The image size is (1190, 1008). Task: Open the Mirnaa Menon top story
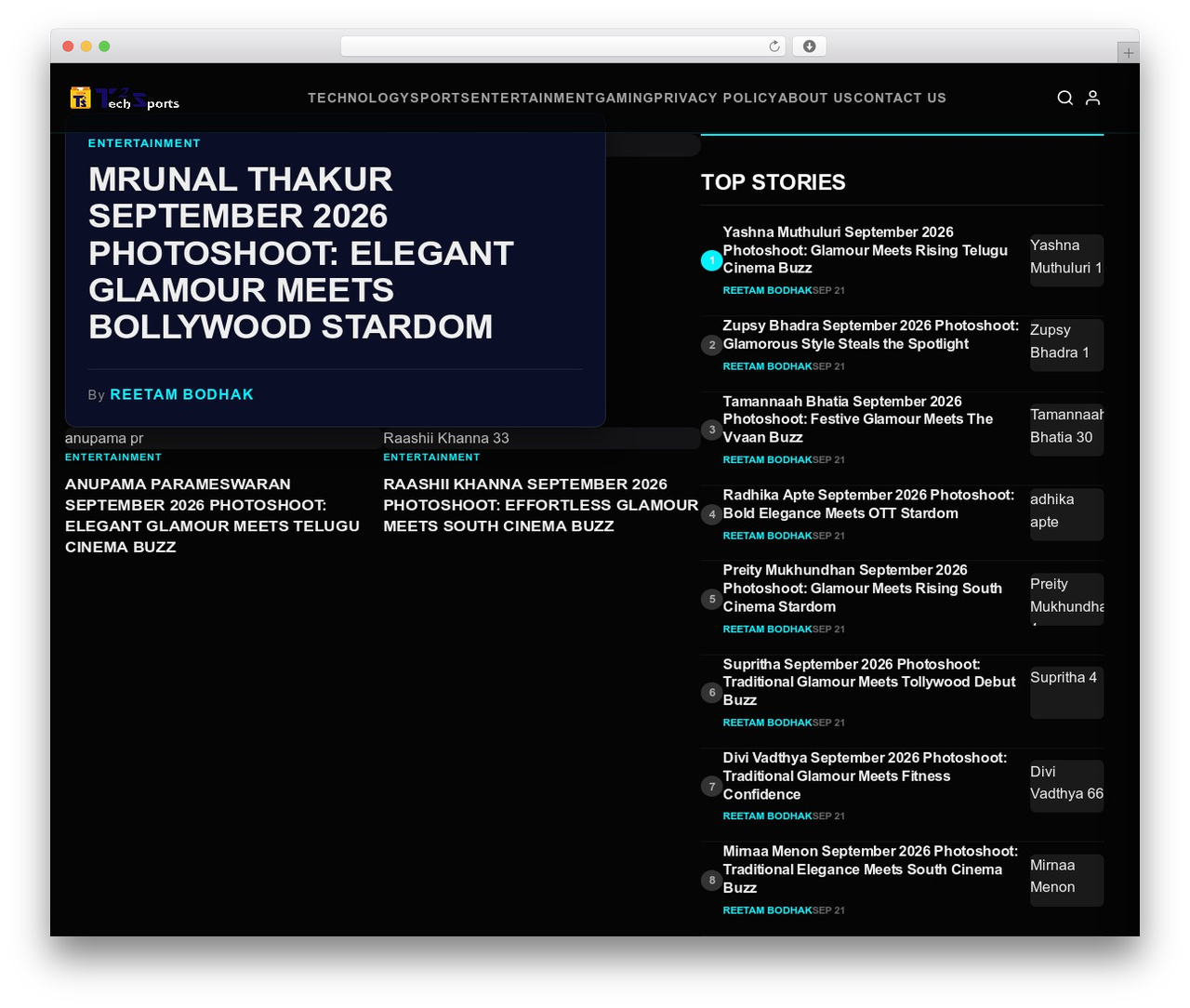[x=870, y=869]
